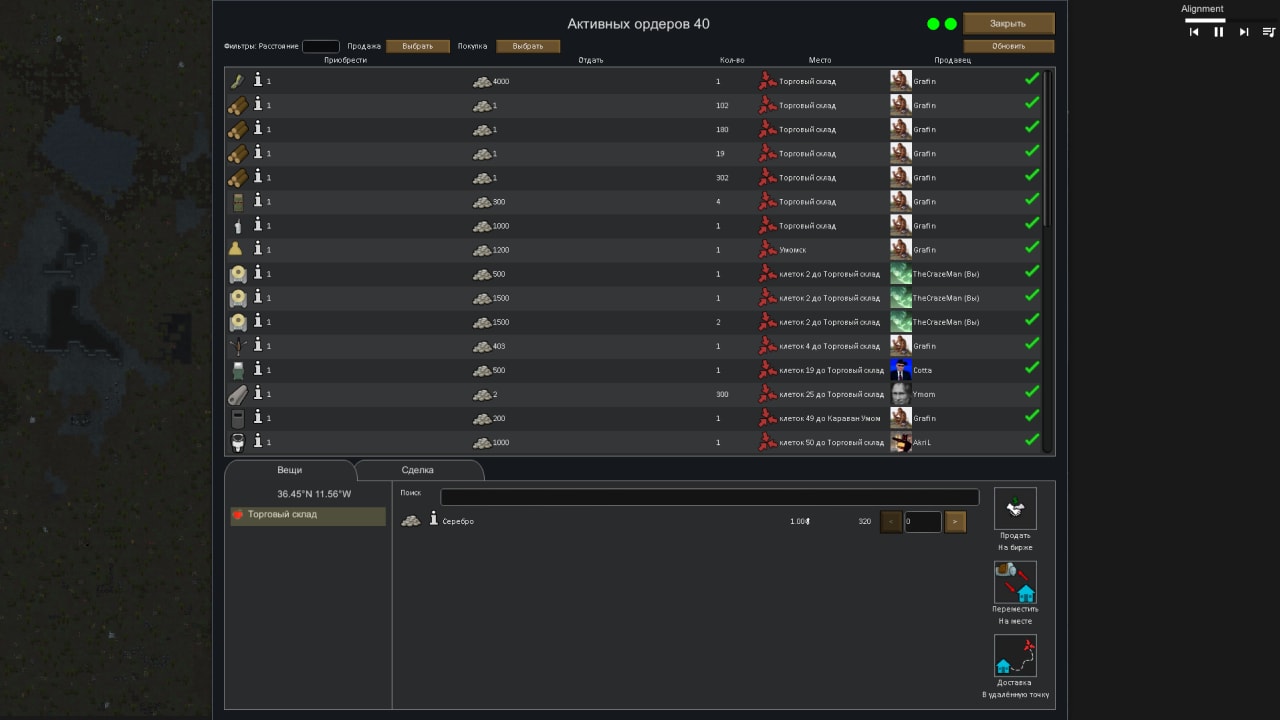Click Выбрать button next to Продажа filter
1280x720 pixels.
417,46
